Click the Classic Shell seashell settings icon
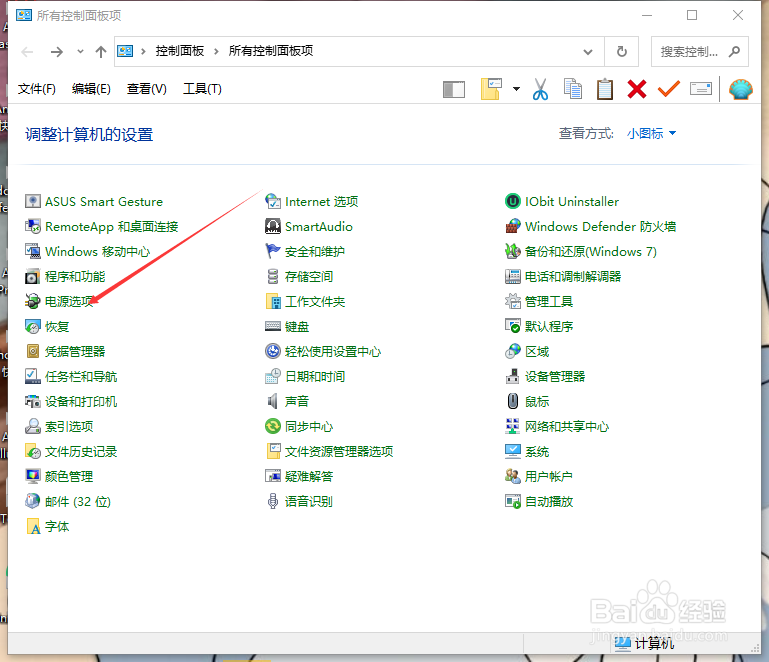 741,89
